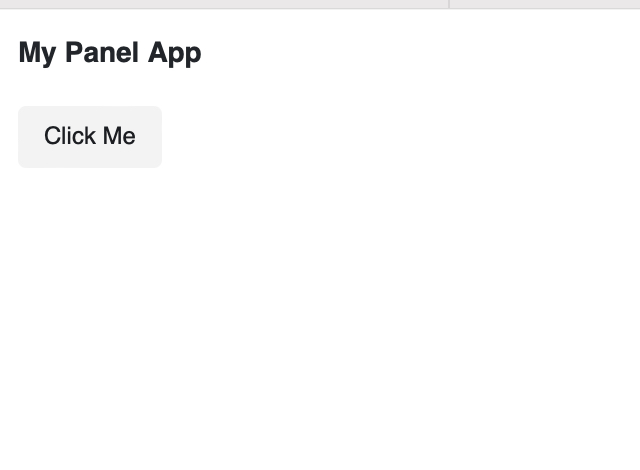640x470 pixels.
Task: Click the word "Panel" in the title
Action: point(102,53)
